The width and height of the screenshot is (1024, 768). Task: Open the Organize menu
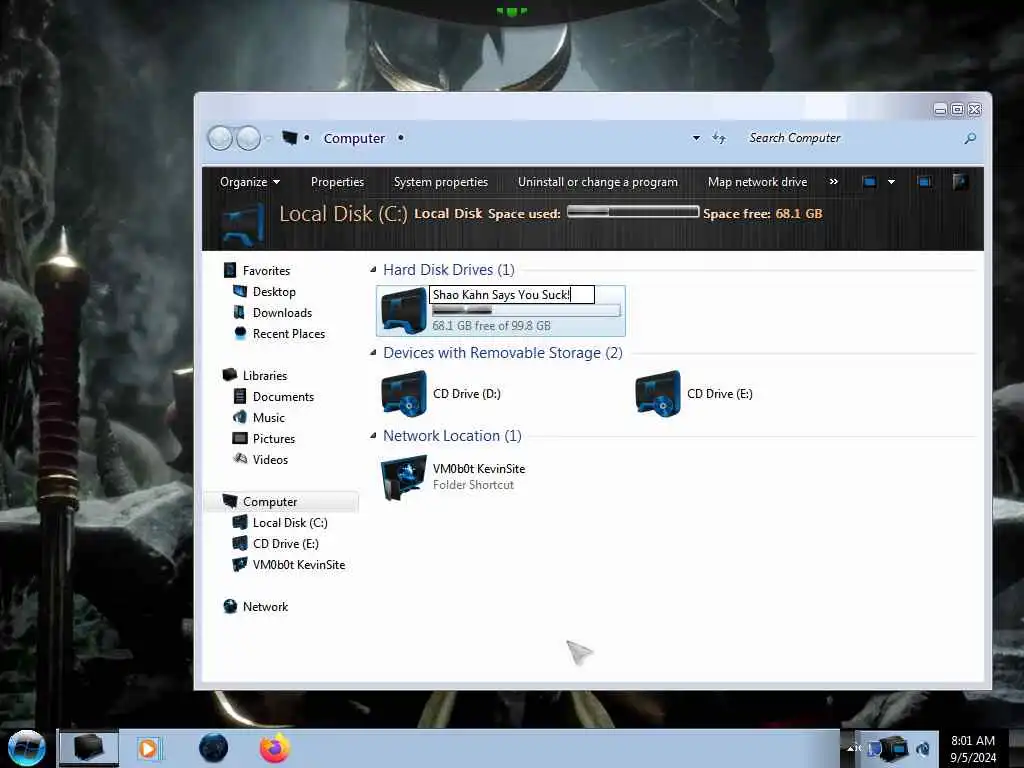point(249,182)
